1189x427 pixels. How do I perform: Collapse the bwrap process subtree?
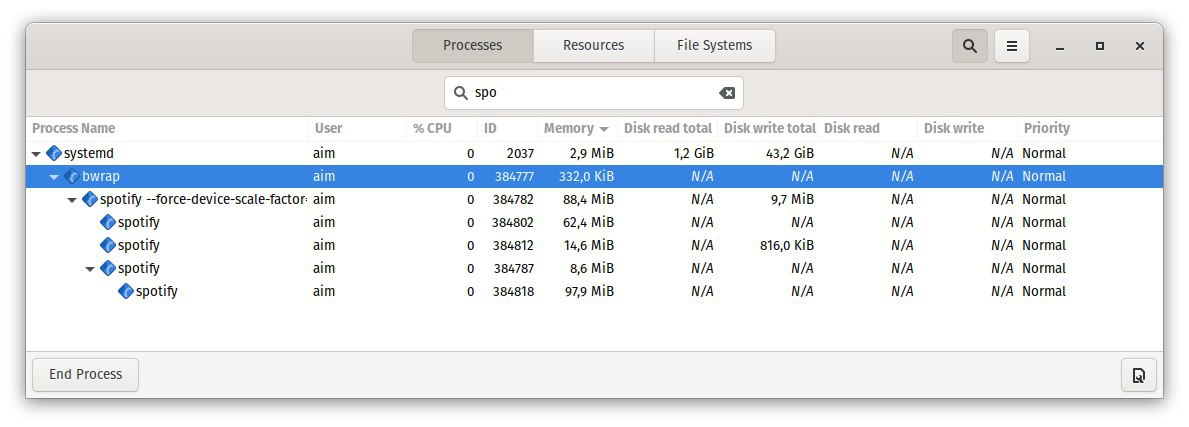pyautogui.click(x=54, y=177)
